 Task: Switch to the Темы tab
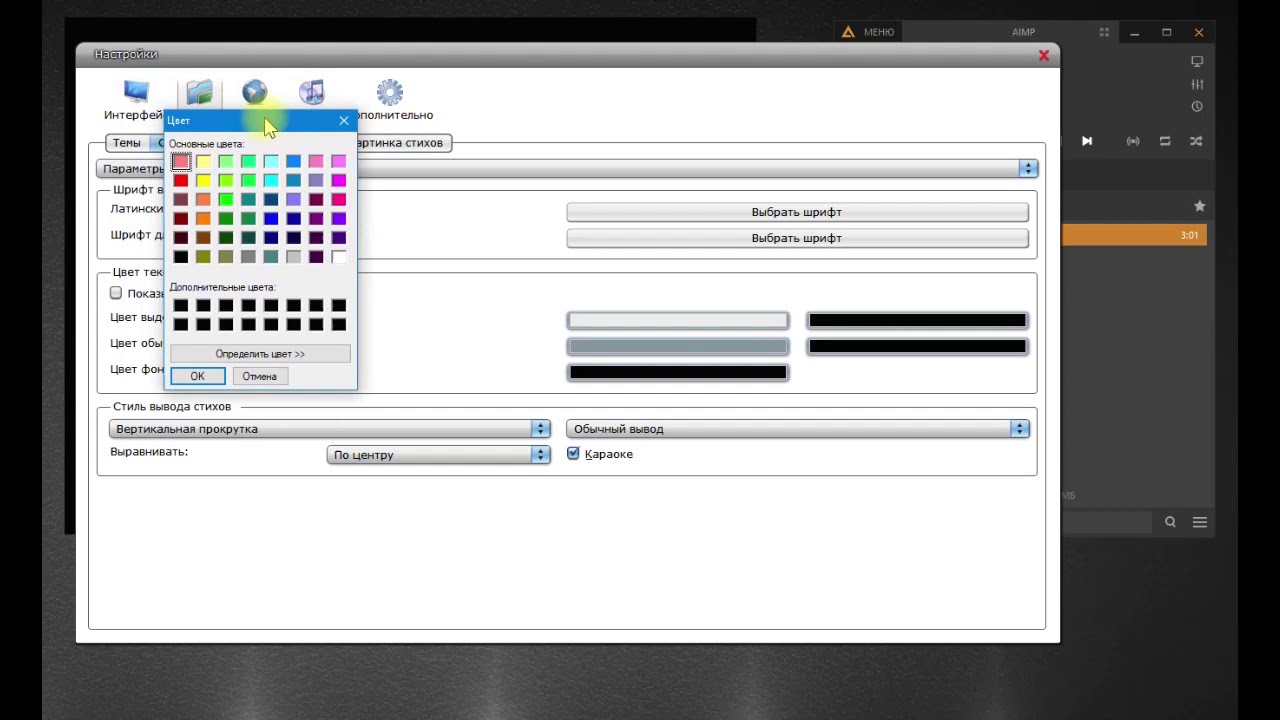127,143
